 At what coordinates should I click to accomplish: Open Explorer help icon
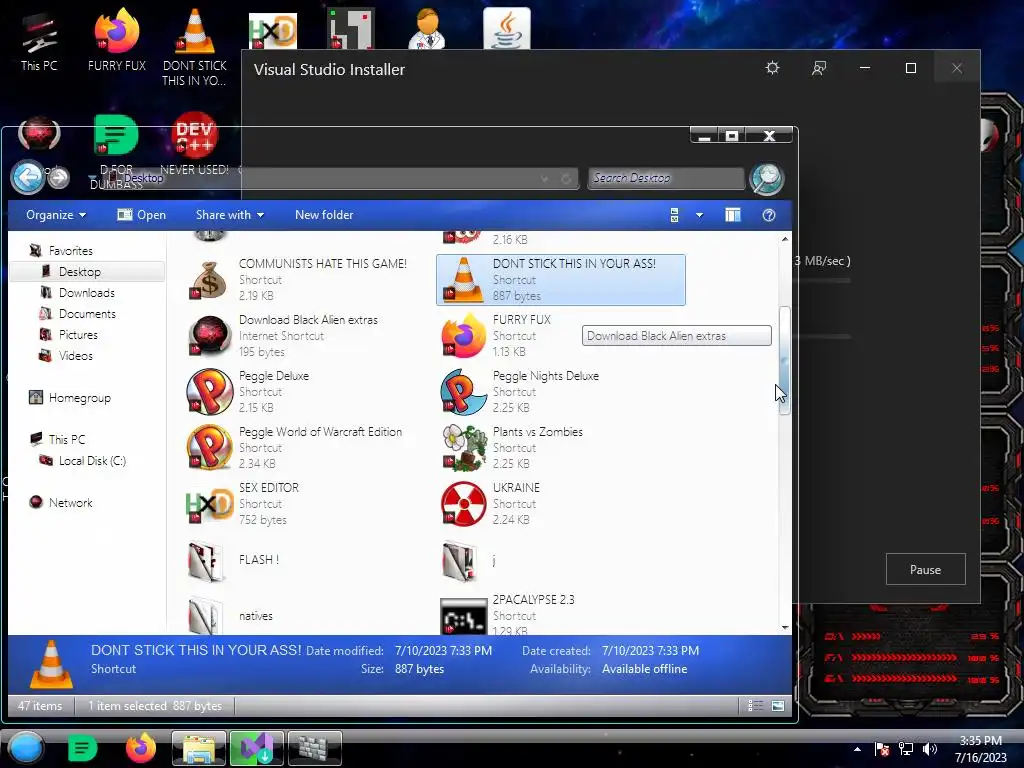coord(769,215)
